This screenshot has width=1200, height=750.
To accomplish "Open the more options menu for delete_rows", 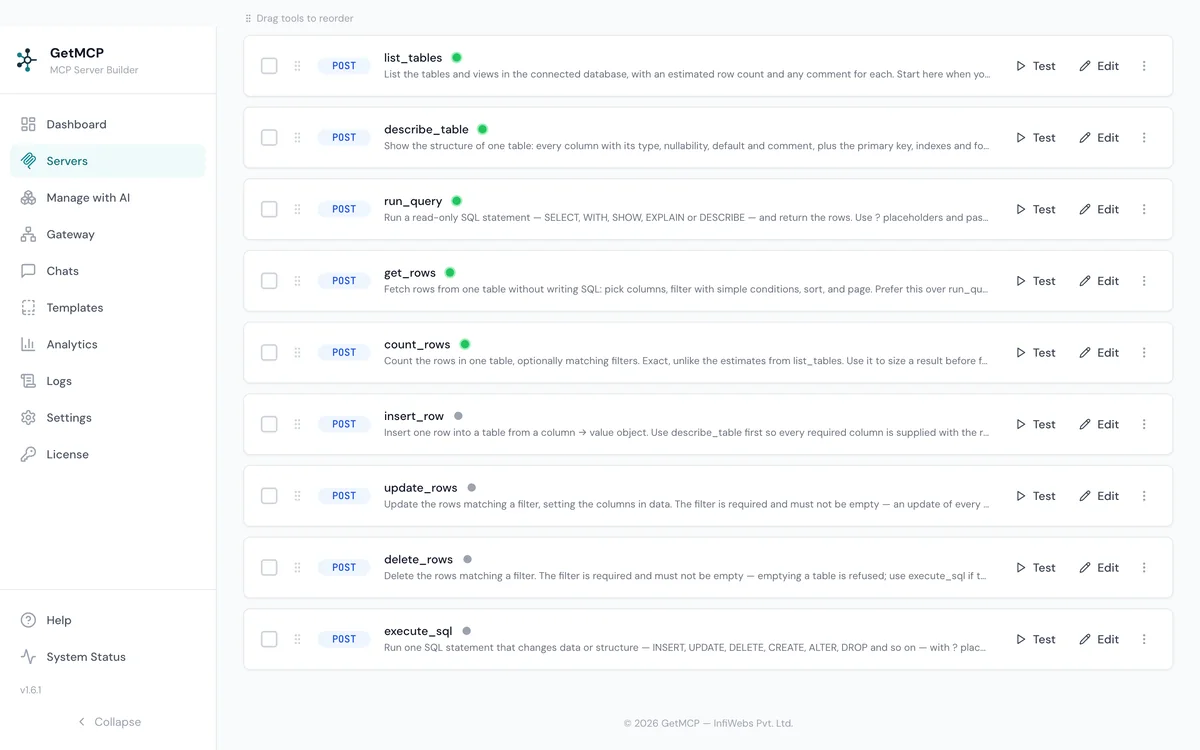I will 1144,567.
